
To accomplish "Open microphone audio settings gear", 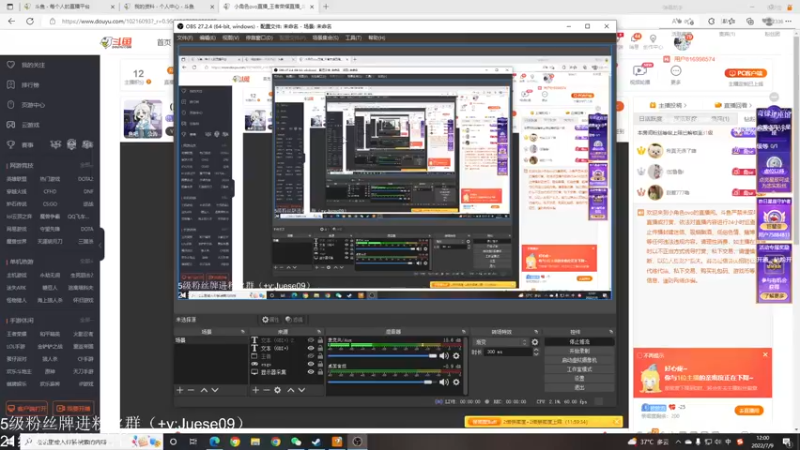I will pos(456,356).
